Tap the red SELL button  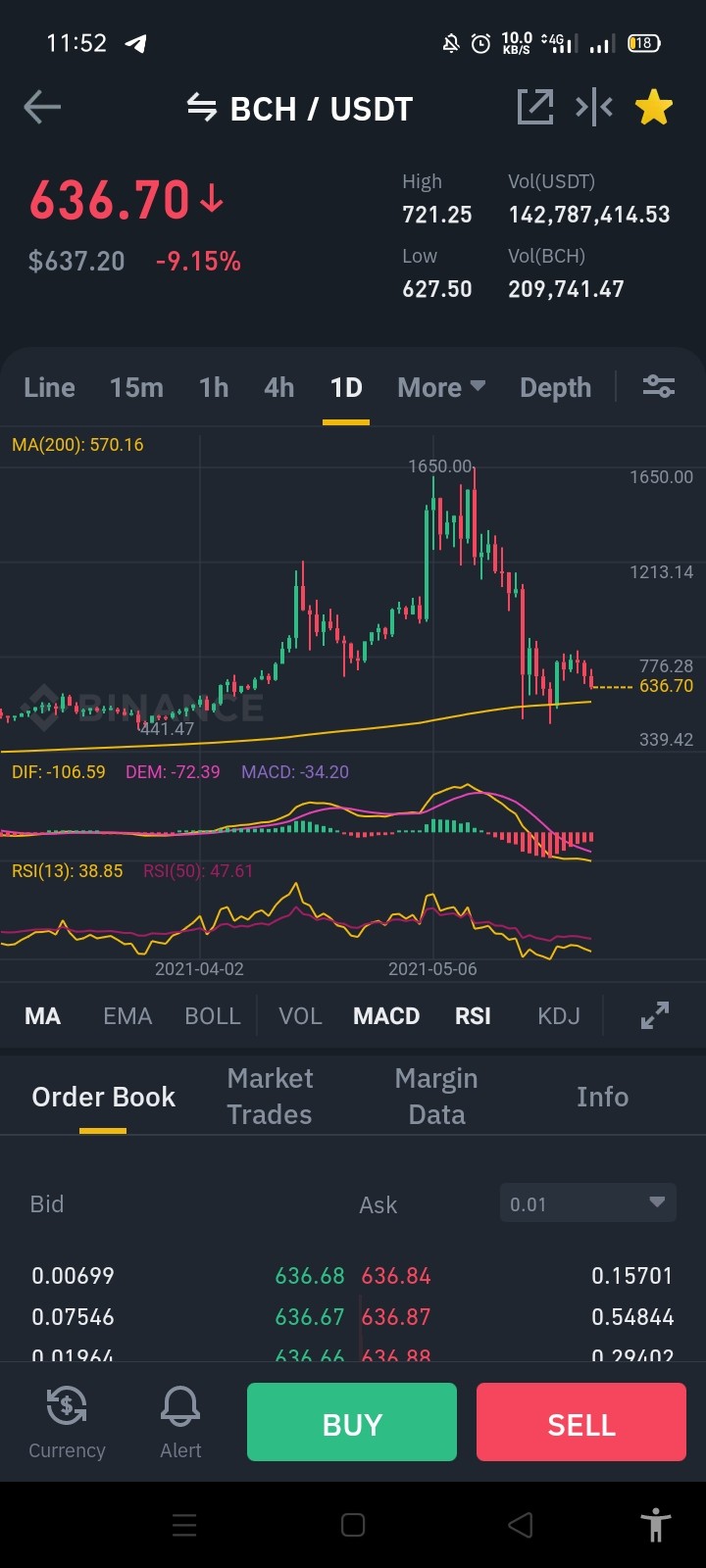click(x=581, y=1422)
